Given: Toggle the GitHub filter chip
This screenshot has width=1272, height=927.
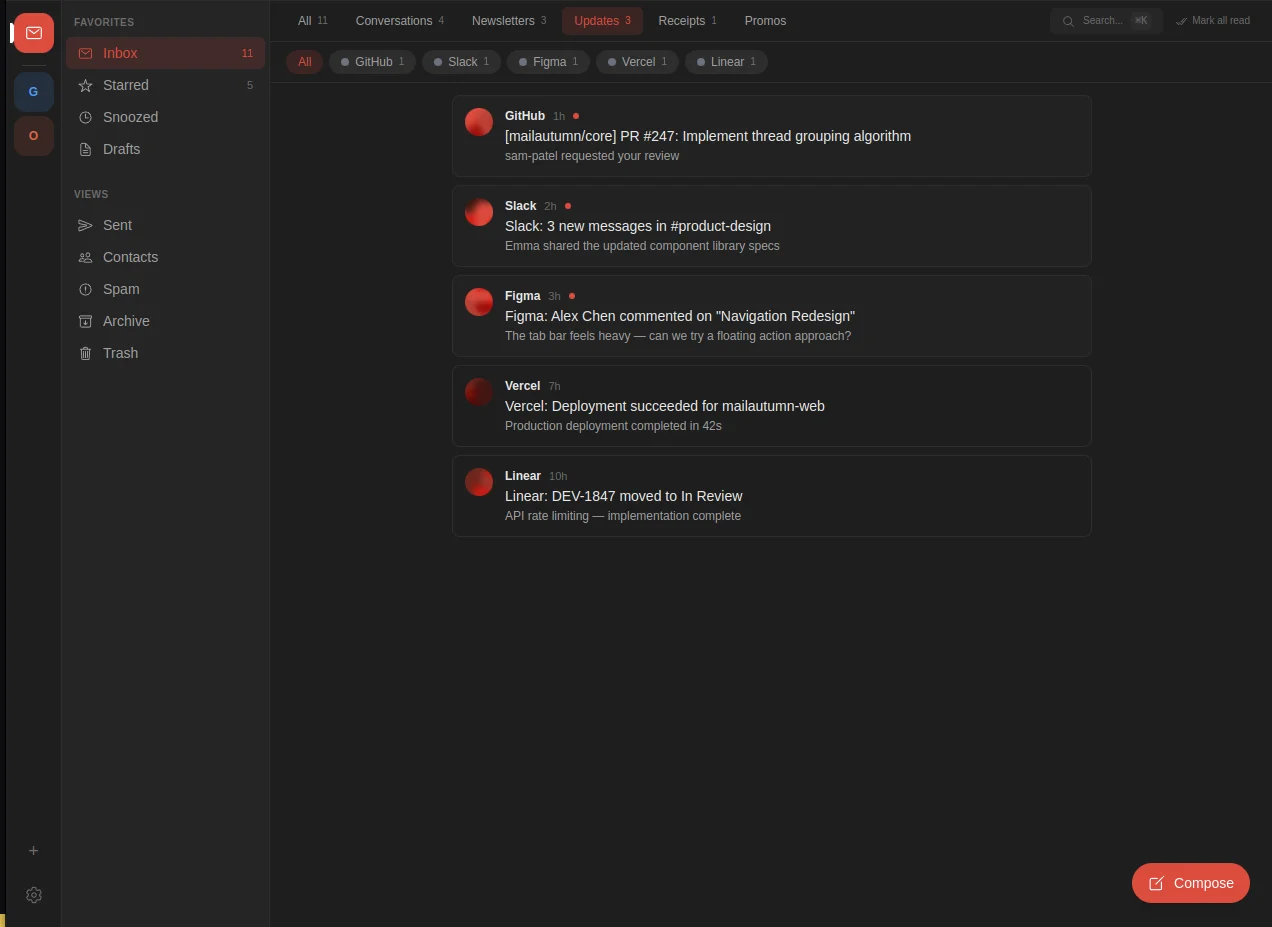Looking at the screenshot, I should tap(371, 61).
